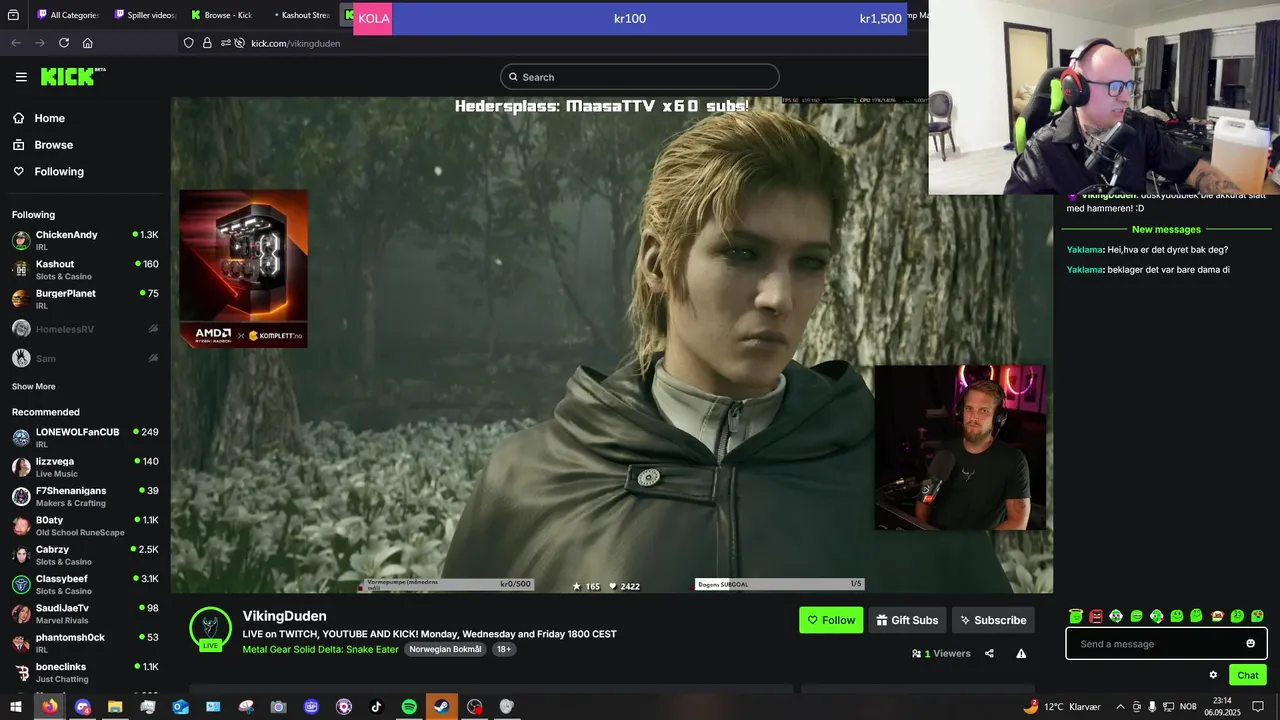Screen dimensions: 1280x720
Task: Click the browser home button
Action: (x=88, y=43)
